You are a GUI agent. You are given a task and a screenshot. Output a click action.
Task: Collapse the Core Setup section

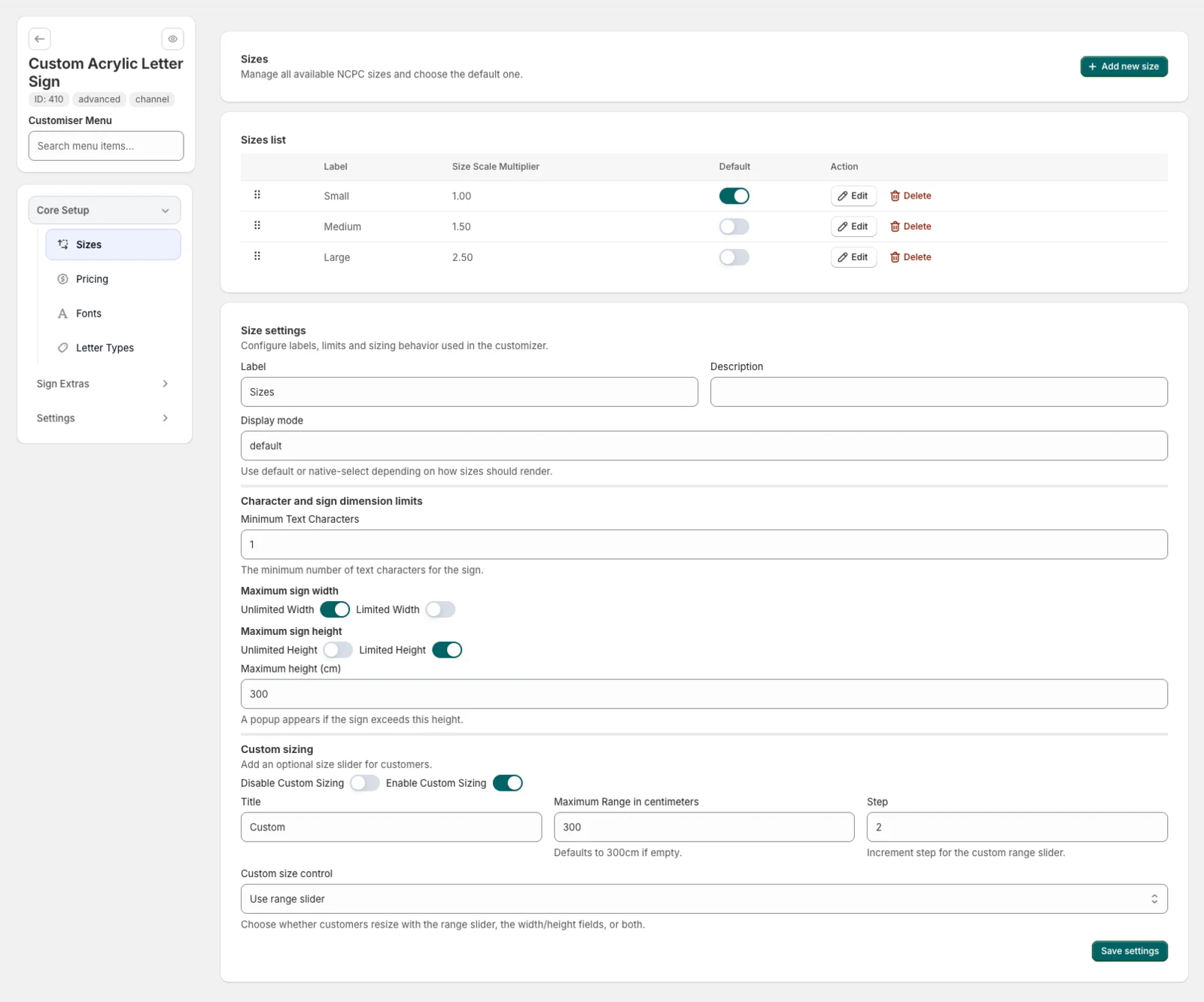(x=105, y=211)
